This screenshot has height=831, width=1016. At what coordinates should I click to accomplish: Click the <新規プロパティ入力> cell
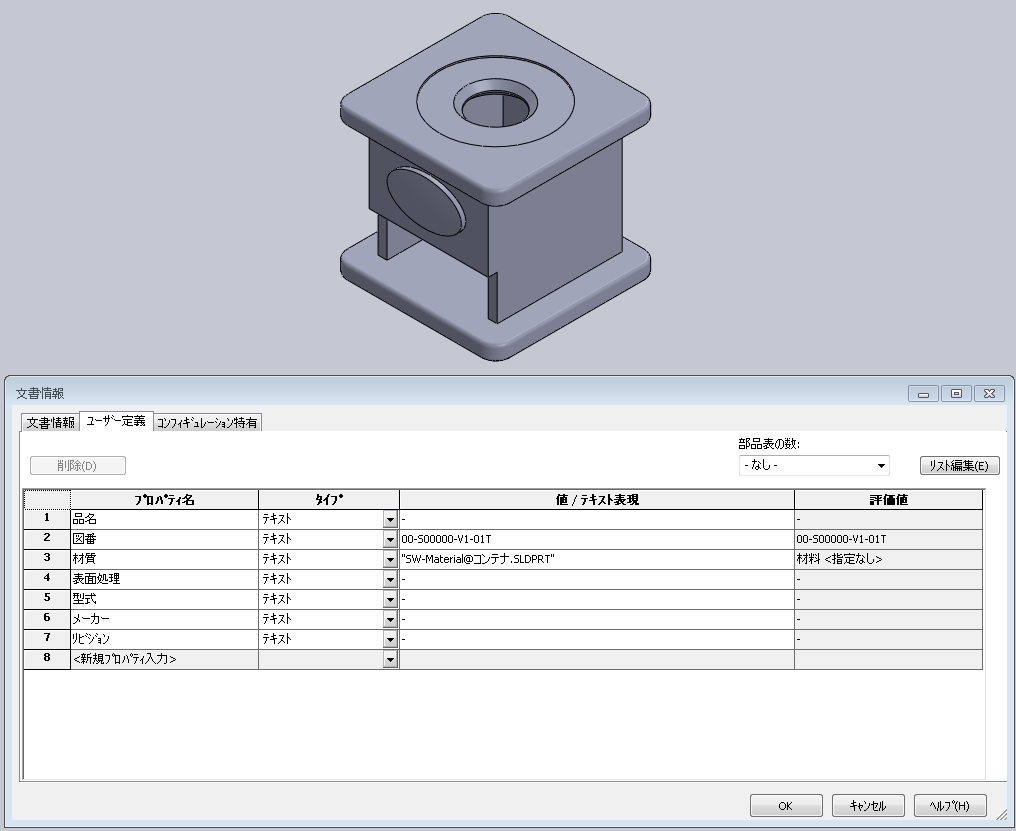click(x=164, y=659)
